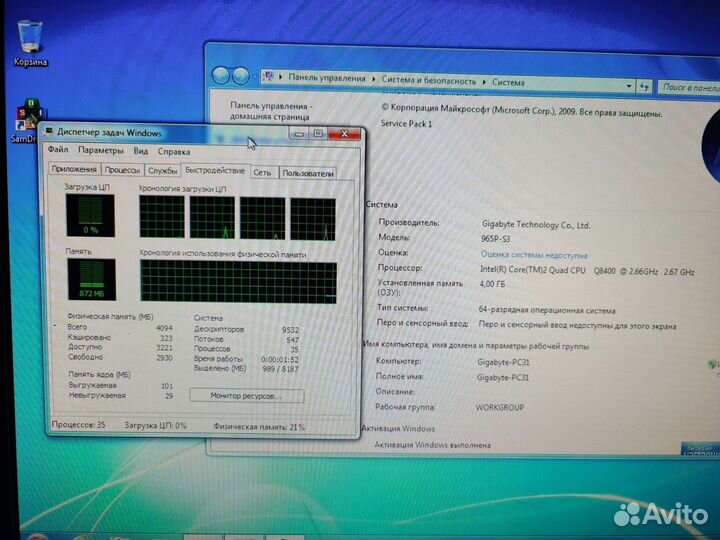Switch to the 'Службы' tab
This screenshot has width=720, height=540.
[x=163, y=172]
